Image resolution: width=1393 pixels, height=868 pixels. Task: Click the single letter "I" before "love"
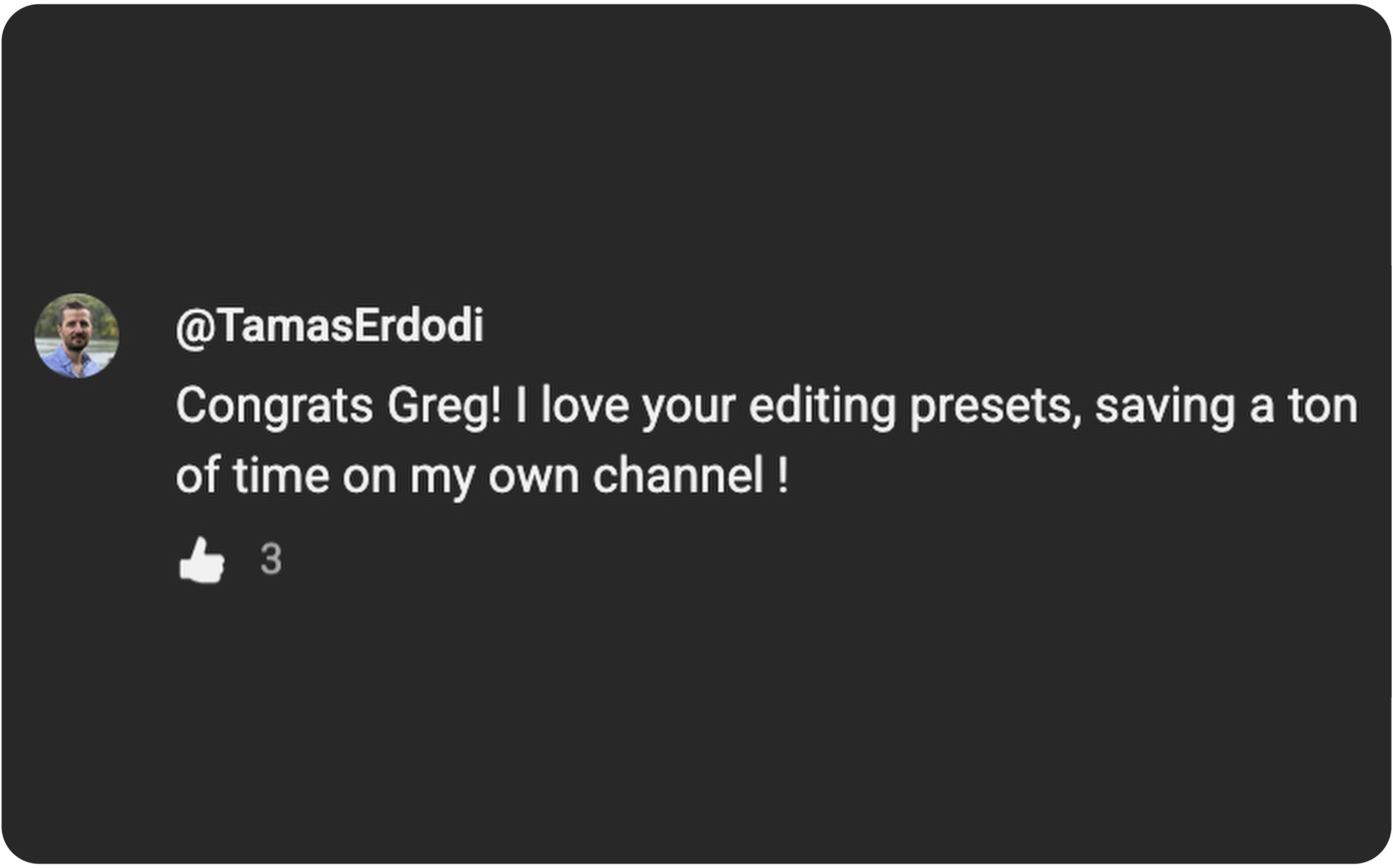click(x=521, y=406)
